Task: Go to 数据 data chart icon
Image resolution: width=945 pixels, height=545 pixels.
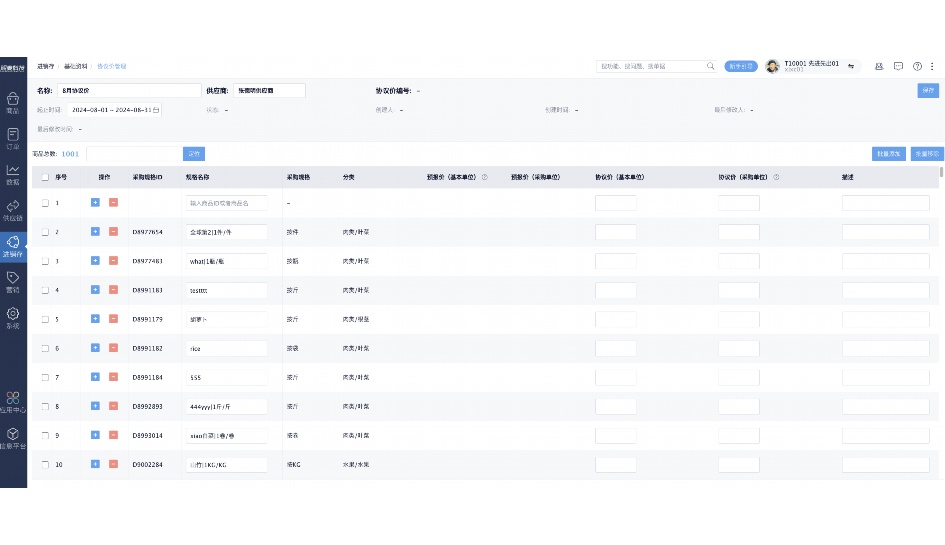Action: 13,174
